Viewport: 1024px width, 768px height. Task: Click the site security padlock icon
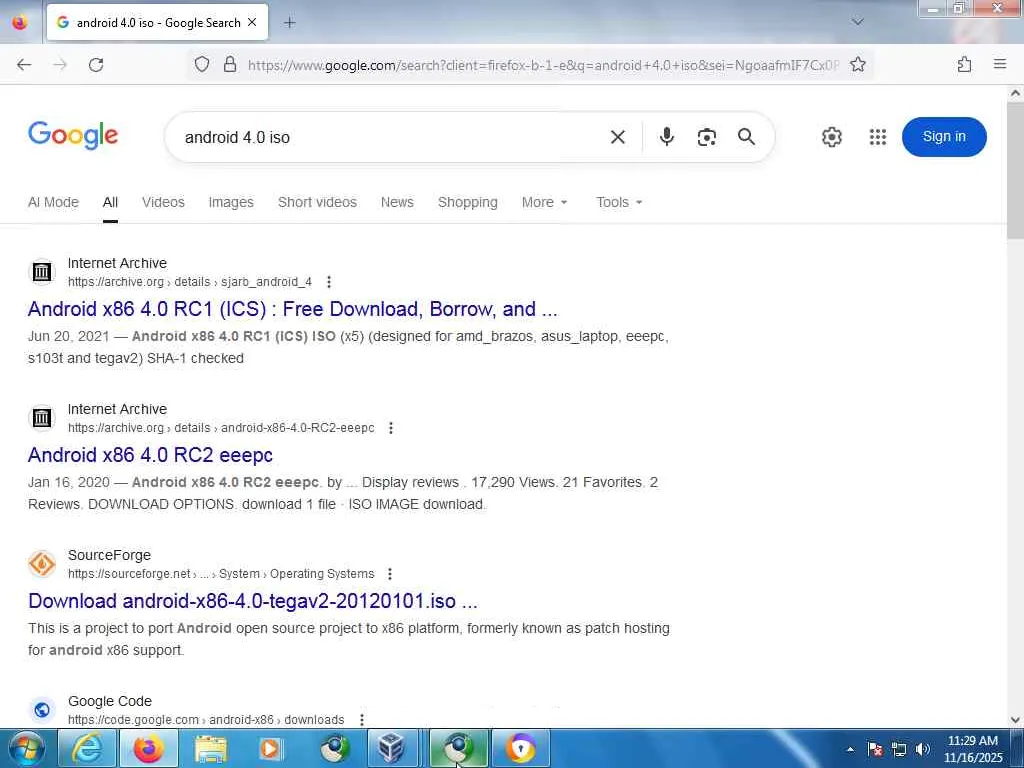click(x=230, y=64)
